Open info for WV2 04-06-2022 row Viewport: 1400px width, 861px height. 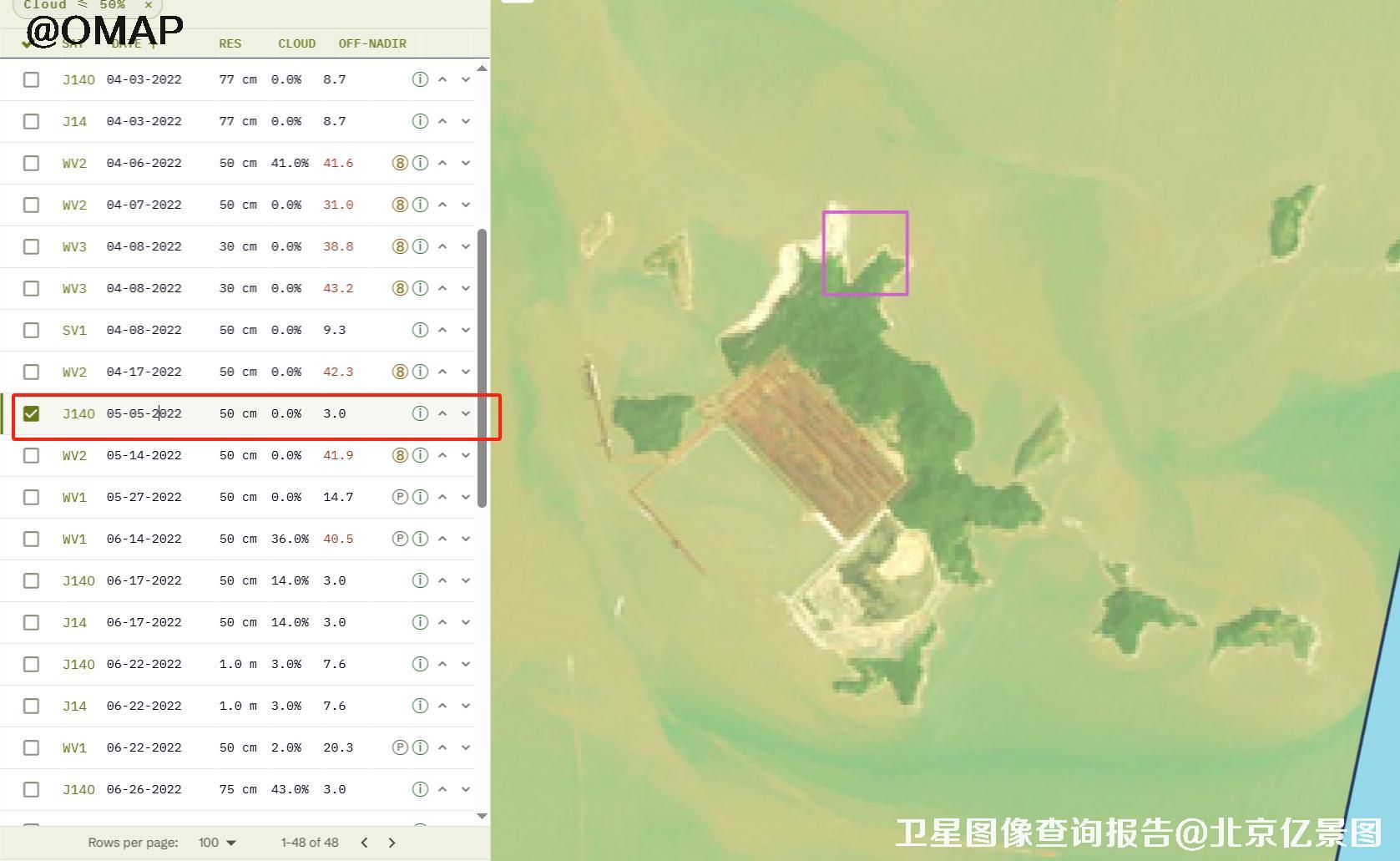(420, 163)
